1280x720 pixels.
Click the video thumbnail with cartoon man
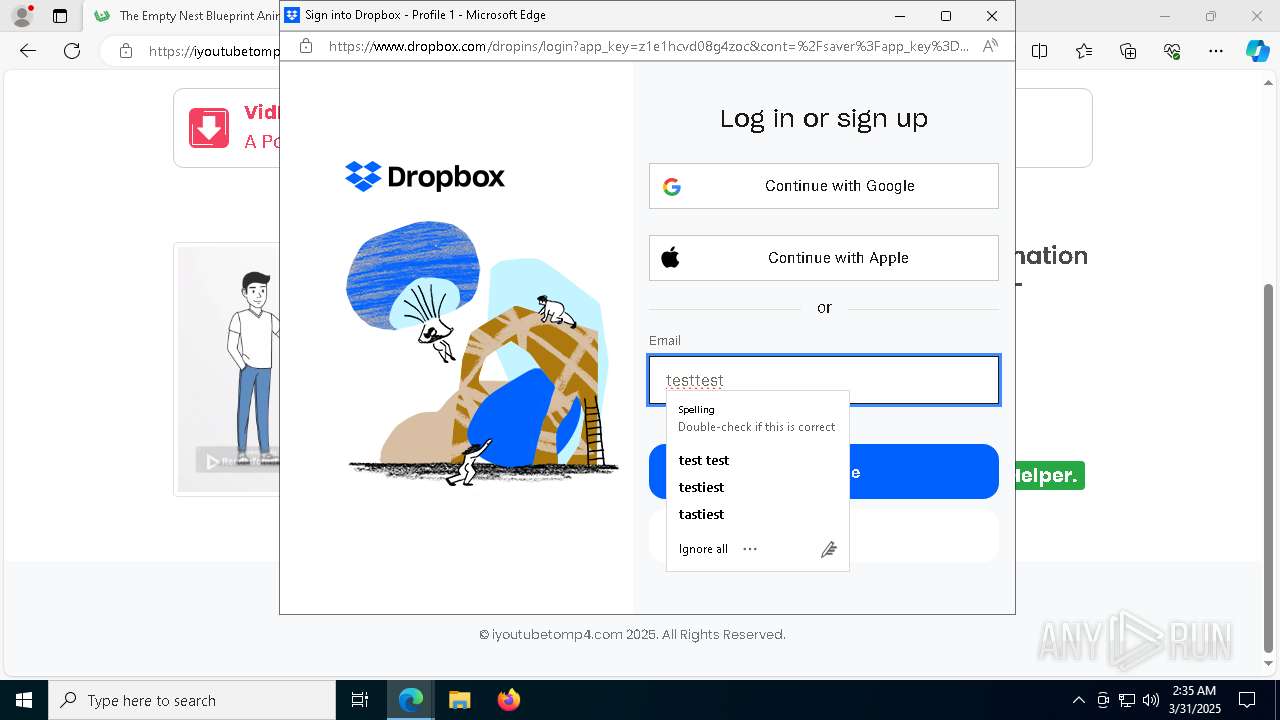(x=229, y=369)
